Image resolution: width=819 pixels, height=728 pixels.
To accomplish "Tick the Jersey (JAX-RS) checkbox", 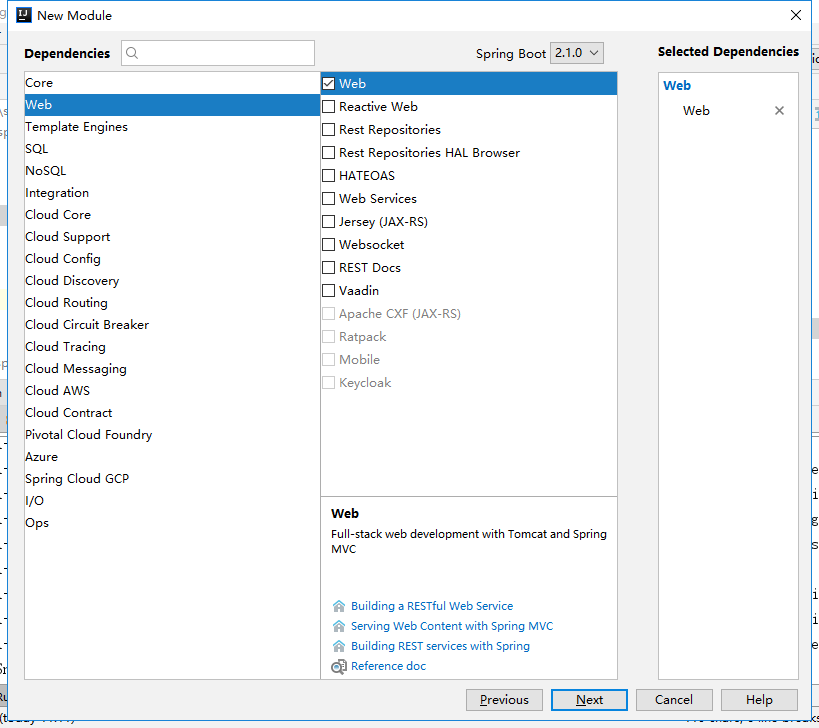I will 329,221.
